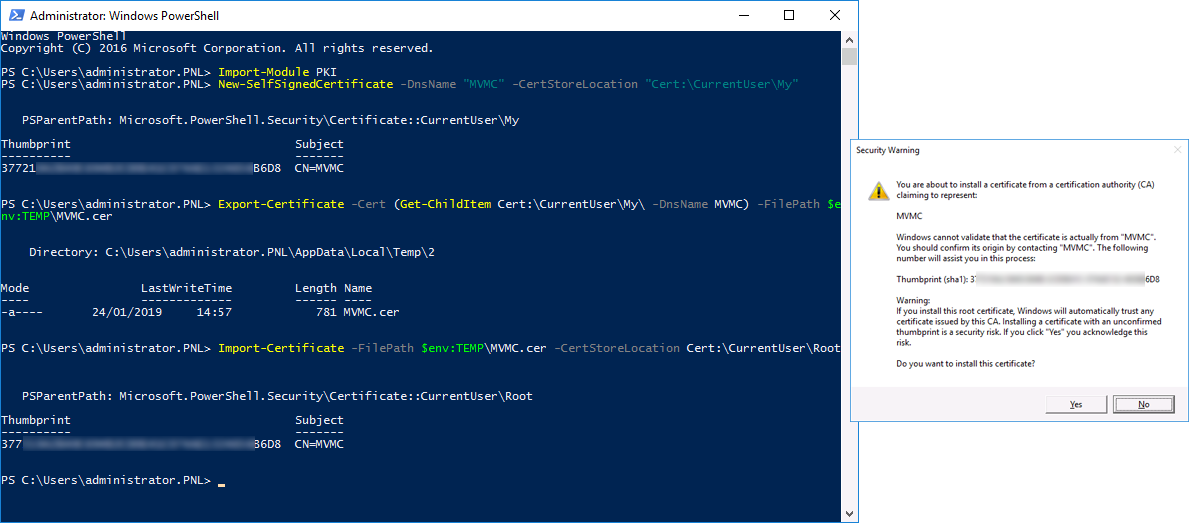Minimize the PowerShell window
The width and height of the screenshot is (1200, 523).
(743, 16)
